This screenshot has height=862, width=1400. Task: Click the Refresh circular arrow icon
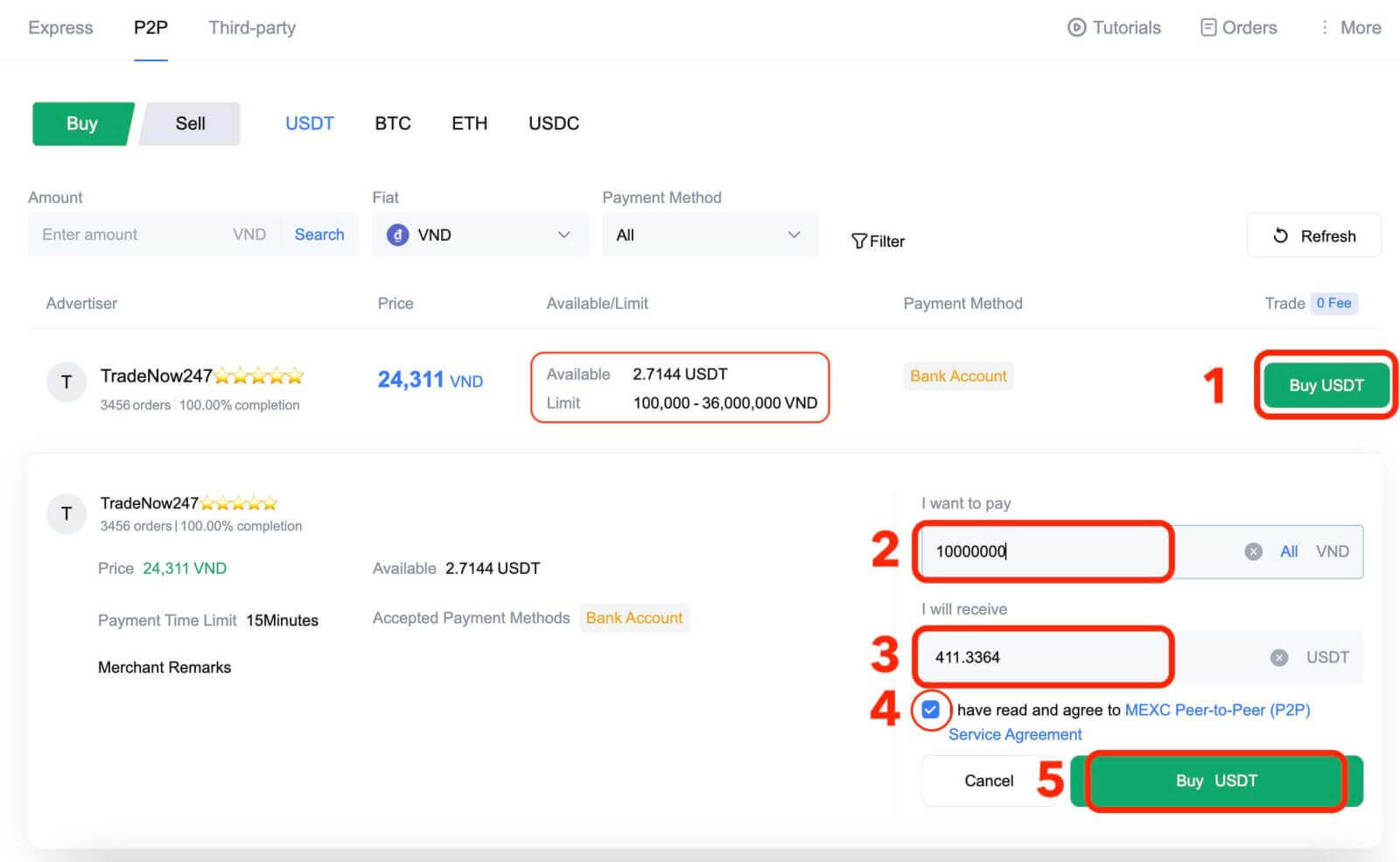[1280, 235]
